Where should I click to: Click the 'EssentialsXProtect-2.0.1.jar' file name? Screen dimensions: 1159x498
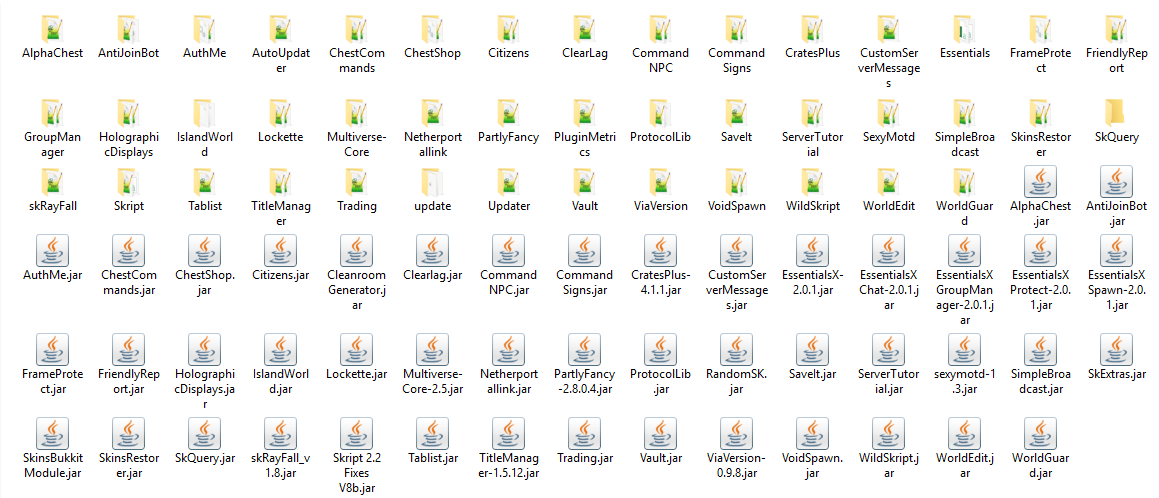[x=1041, y=290]
